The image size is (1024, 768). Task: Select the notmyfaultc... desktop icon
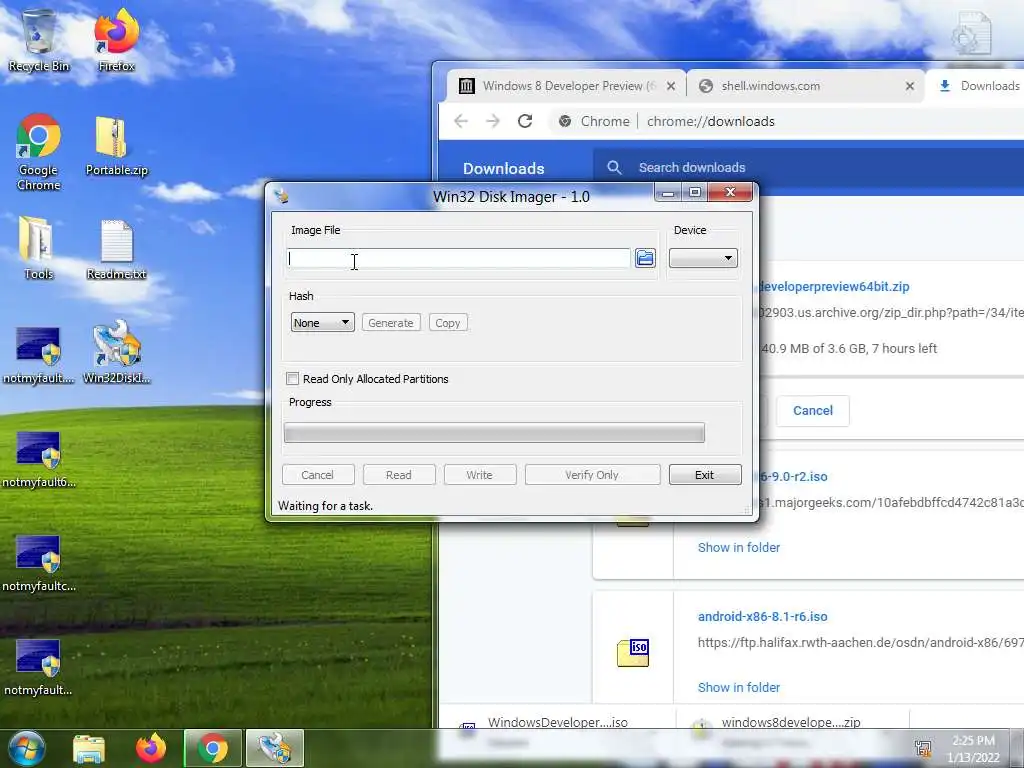coord(39,564)
